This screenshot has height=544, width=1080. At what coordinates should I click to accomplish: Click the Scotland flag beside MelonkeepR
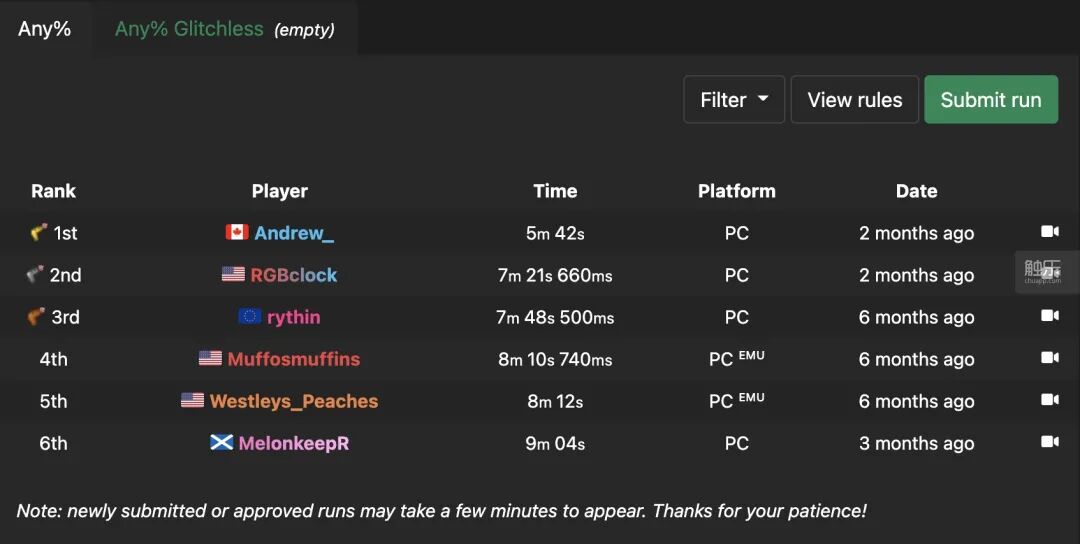tap(222, 442)
